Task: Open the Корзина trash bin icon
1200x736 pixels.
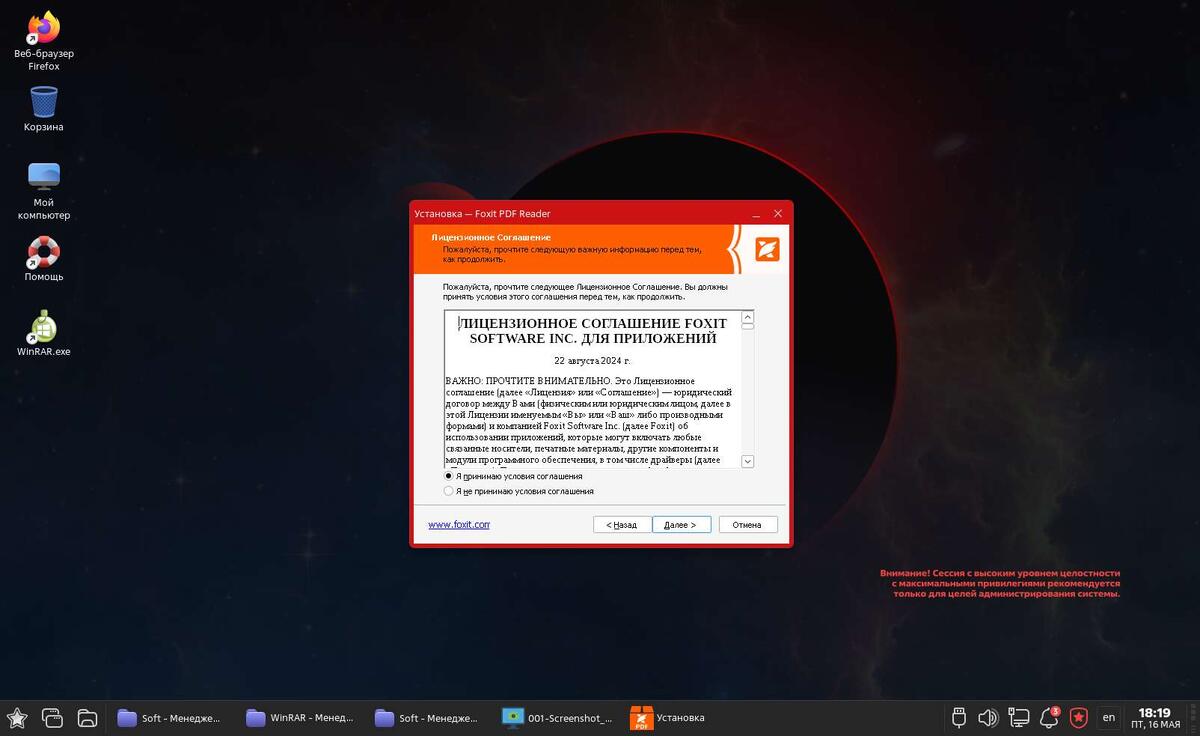Action: 44,109
